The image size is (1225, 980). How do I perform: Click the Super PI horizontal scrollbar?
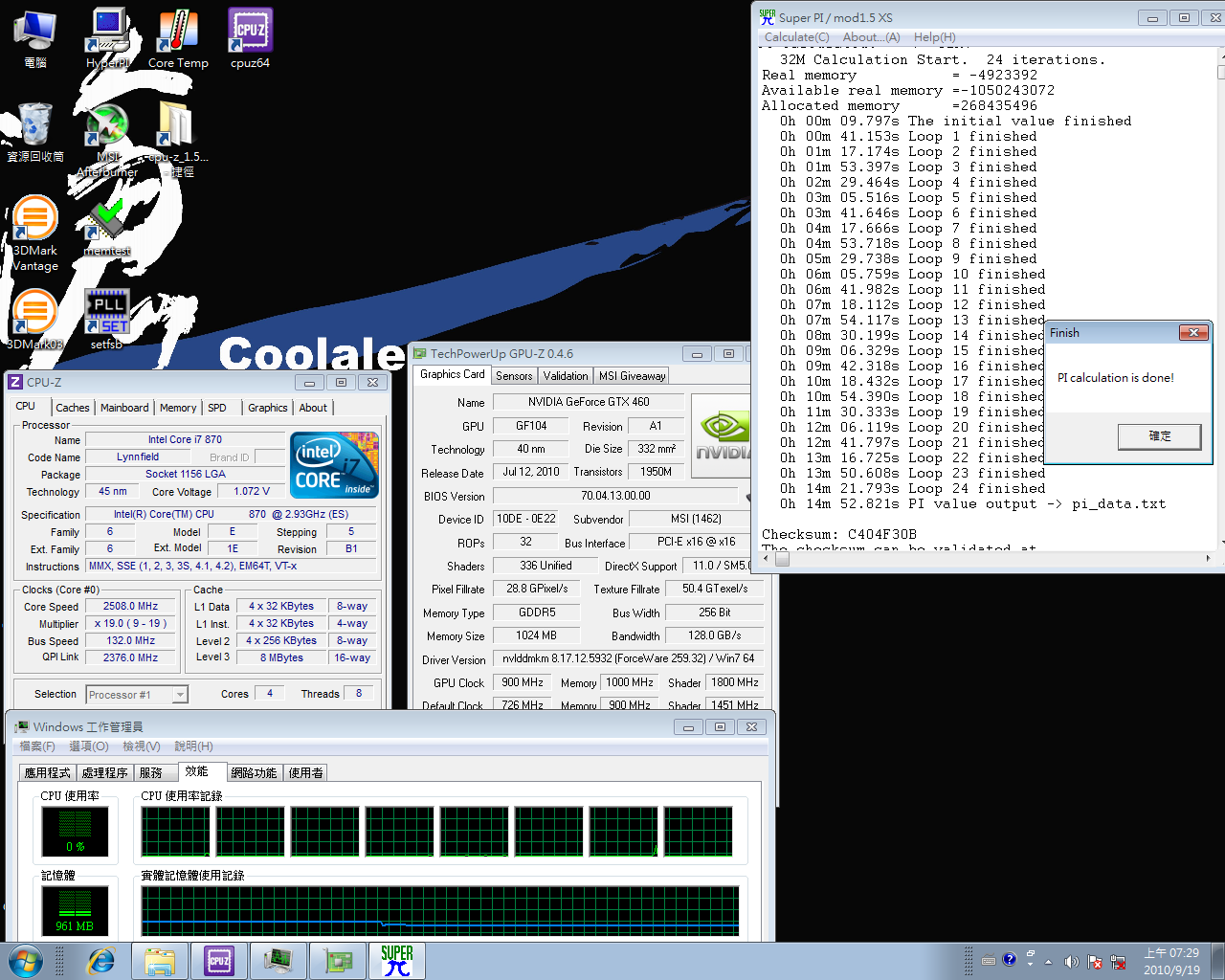click(989, 558)
